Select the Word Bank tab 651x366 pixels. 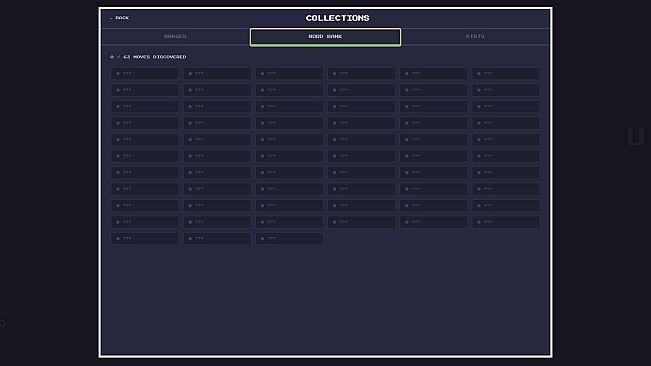[x=326, y=37]
